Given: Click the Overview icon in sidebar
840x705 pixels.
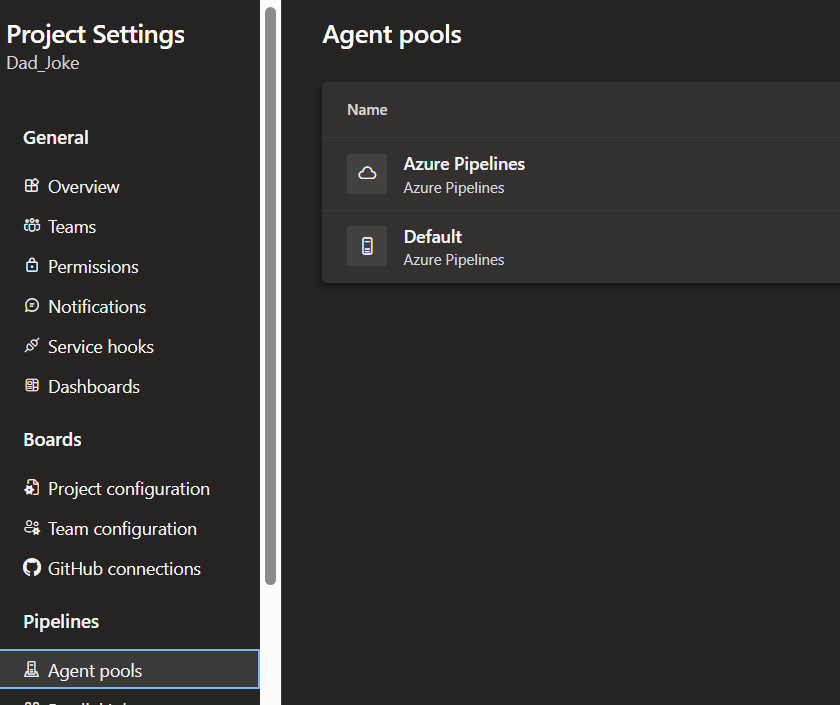Looking at the screenshot, I should [x=32, y=186].
